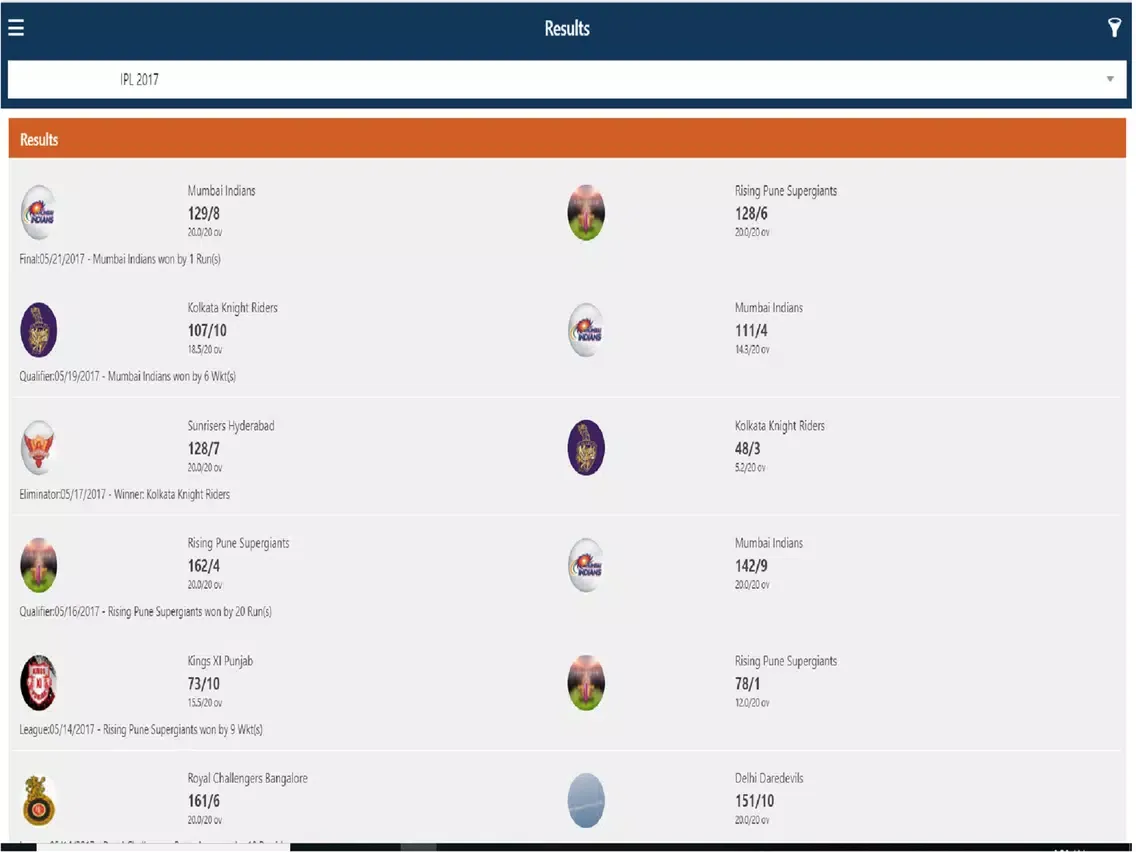Click Kings XI Punjab team logo
The height and width of the screenshot is (852, 1136).
tap(39, 682)
